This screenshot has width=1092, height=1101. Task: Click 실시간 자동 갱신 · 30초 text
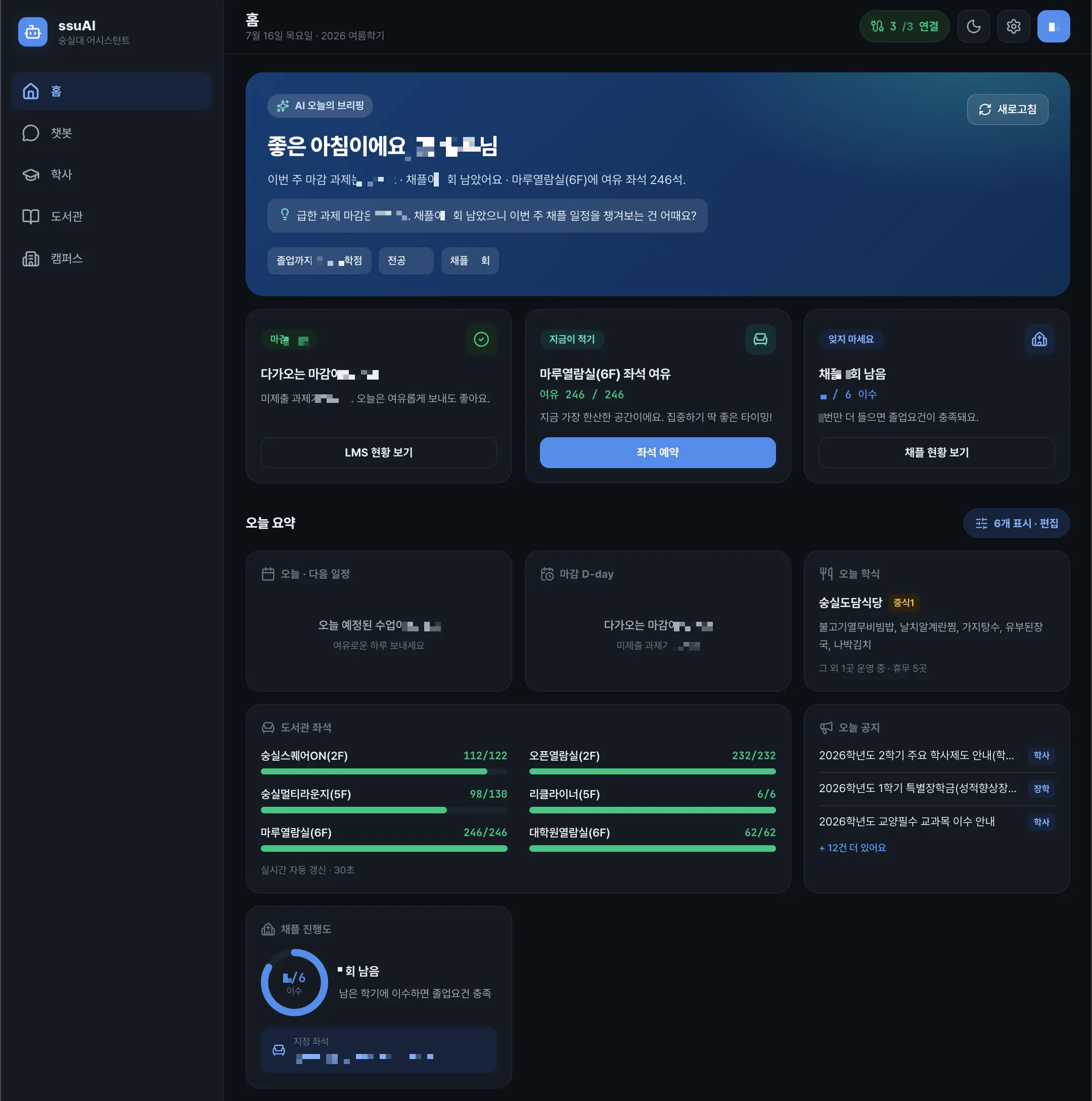[308, 870]
